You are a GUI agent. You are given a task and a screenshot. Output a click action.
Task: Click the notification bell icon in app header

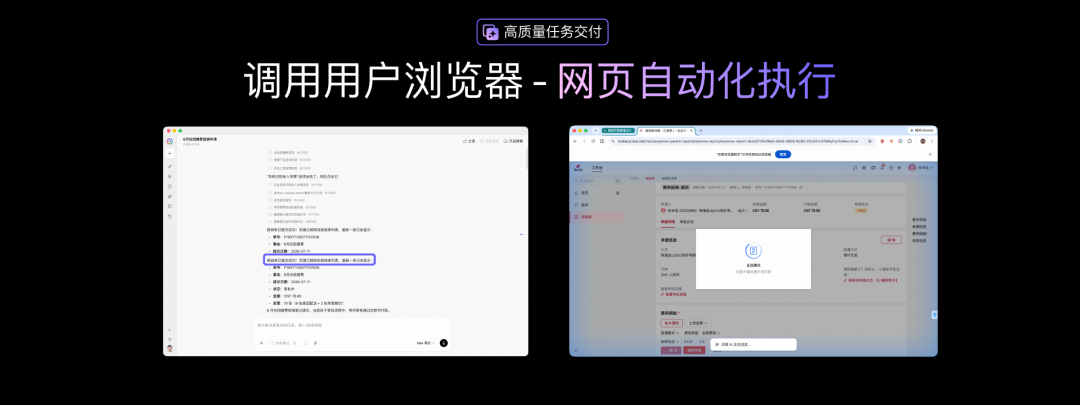(883, 168)
